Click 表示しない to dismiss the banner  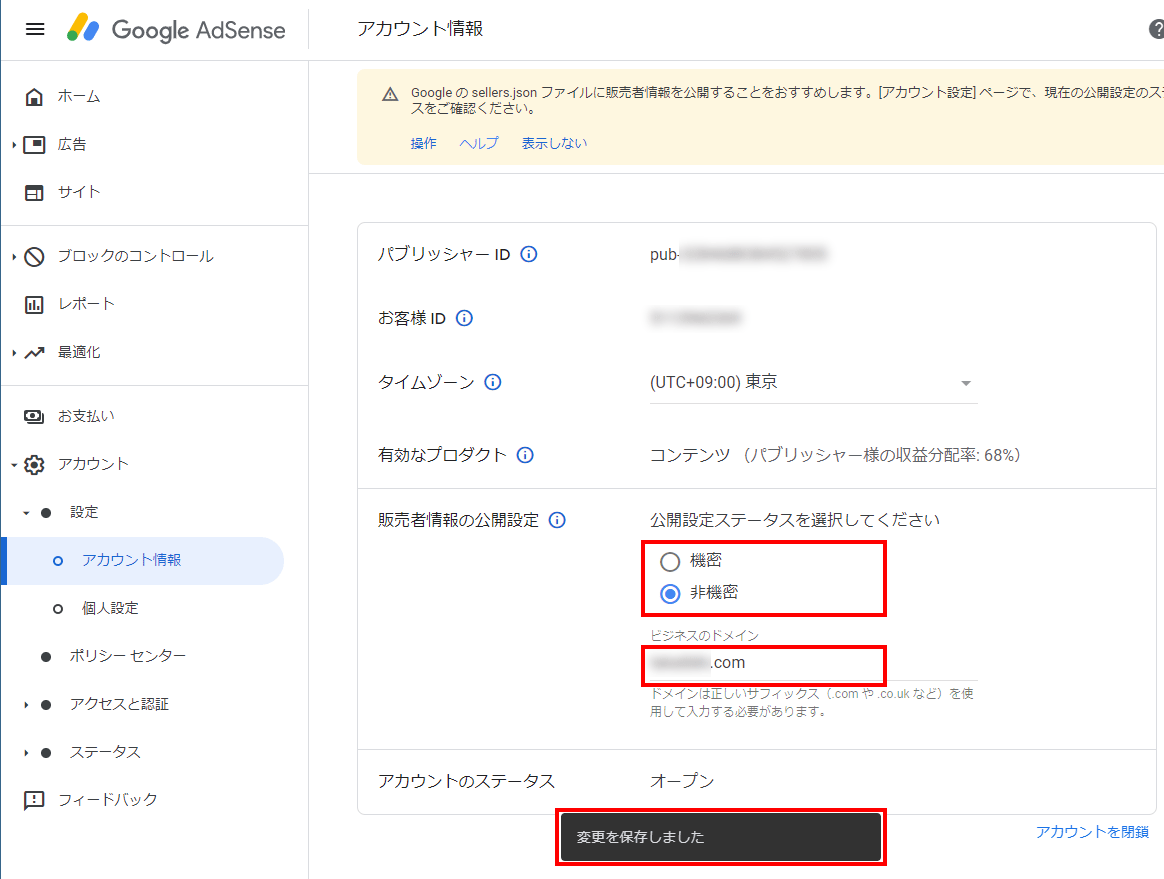click(x=554, y=143)
